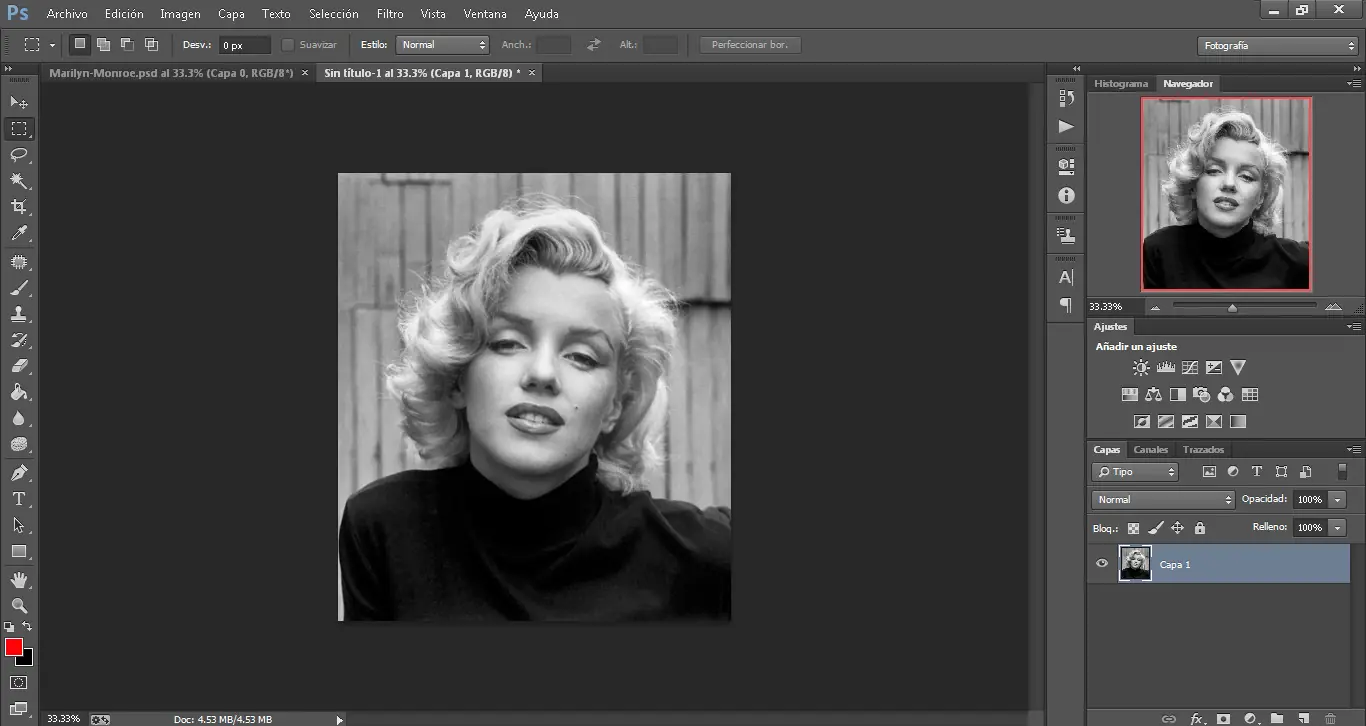This screenshot has width=1366, height=726.
Task: Toggle the Suavizar checkbox
Action: tap(288, 45)
